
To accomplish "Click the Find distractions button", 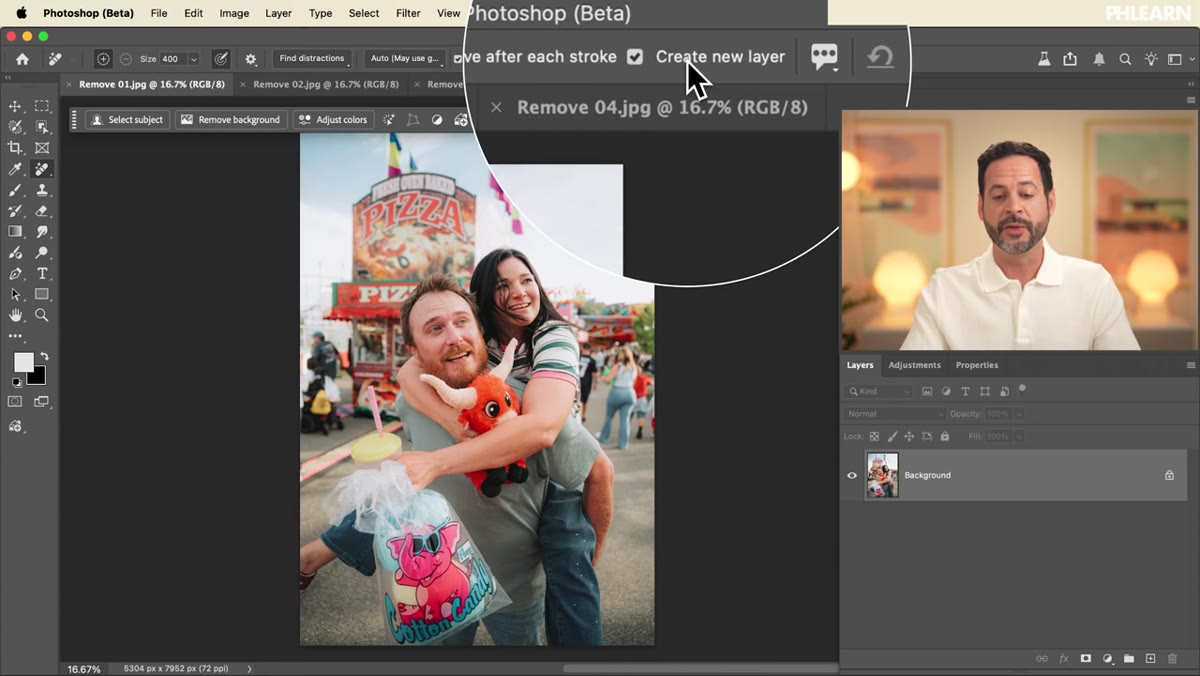I will coord(311,59).
